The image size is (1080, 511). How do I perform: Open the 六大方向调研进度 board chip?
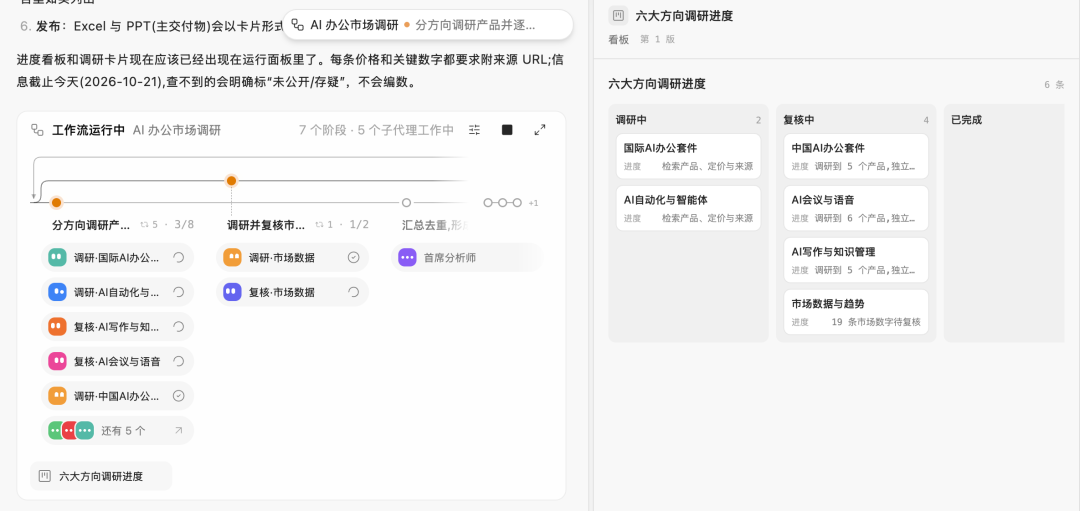point(101,476)
